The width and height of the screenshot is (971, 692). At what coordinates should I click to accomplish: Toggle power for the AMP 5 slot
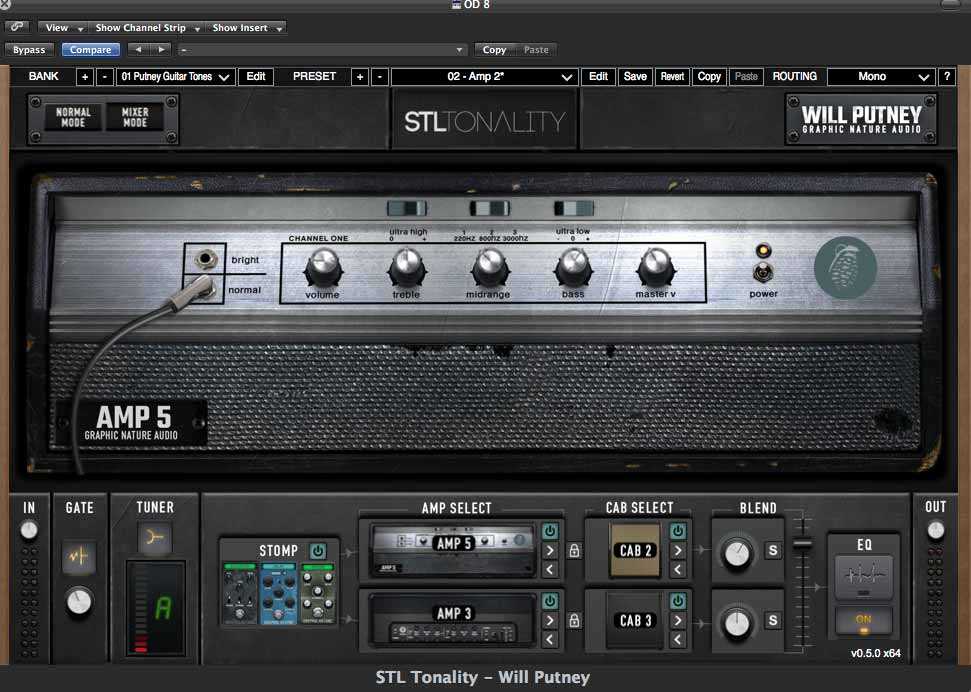point(550,531)
